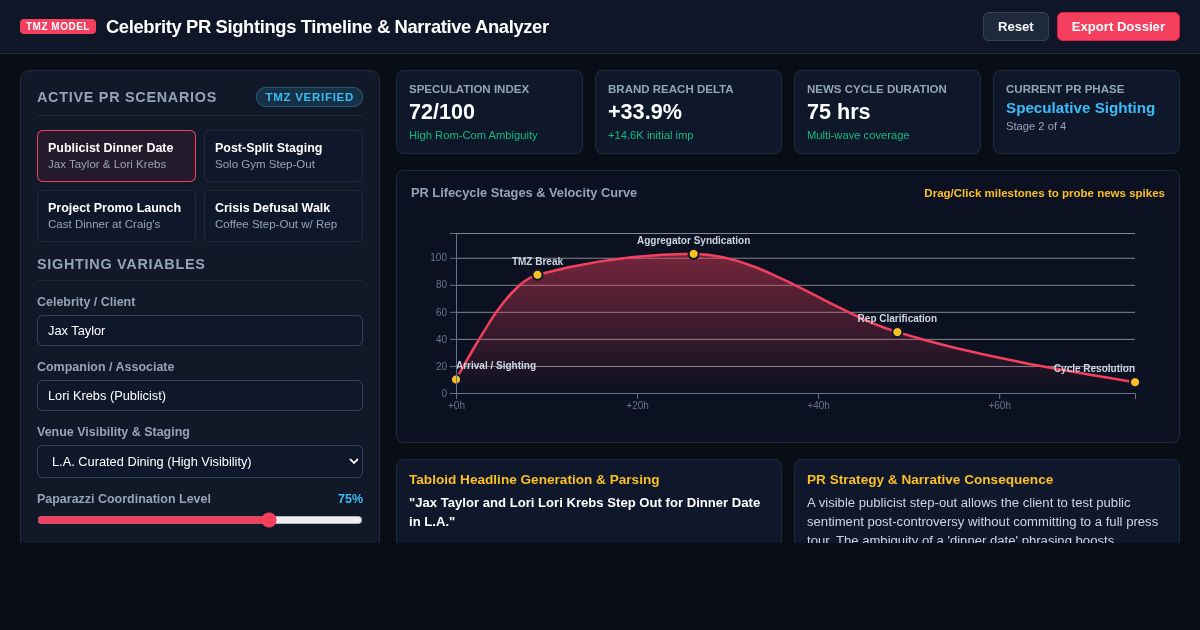The image size is (1200, 630).
Task: Probe the Aggregator Syndication milestone marker
Action: pos(693,254)
